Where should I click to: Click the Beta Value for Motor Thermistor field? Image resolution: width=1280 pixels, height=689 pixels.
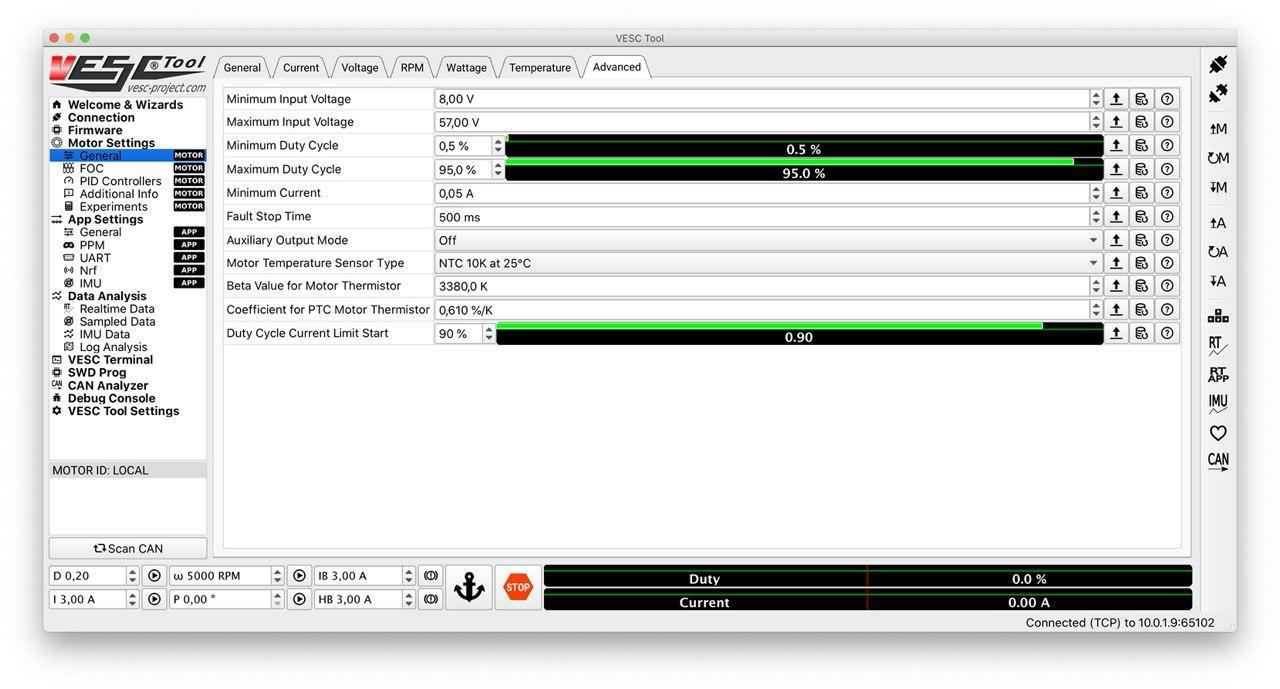761,286
